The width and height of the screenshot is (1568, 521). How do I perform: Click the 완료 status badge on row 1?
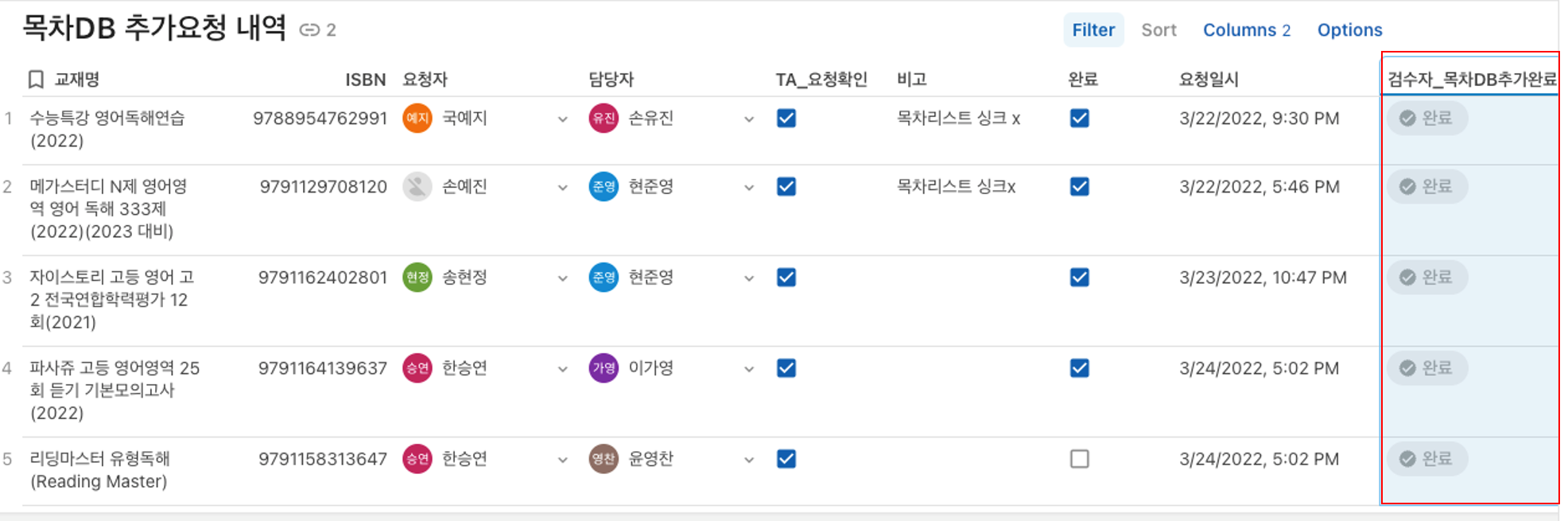(1426, 119)
